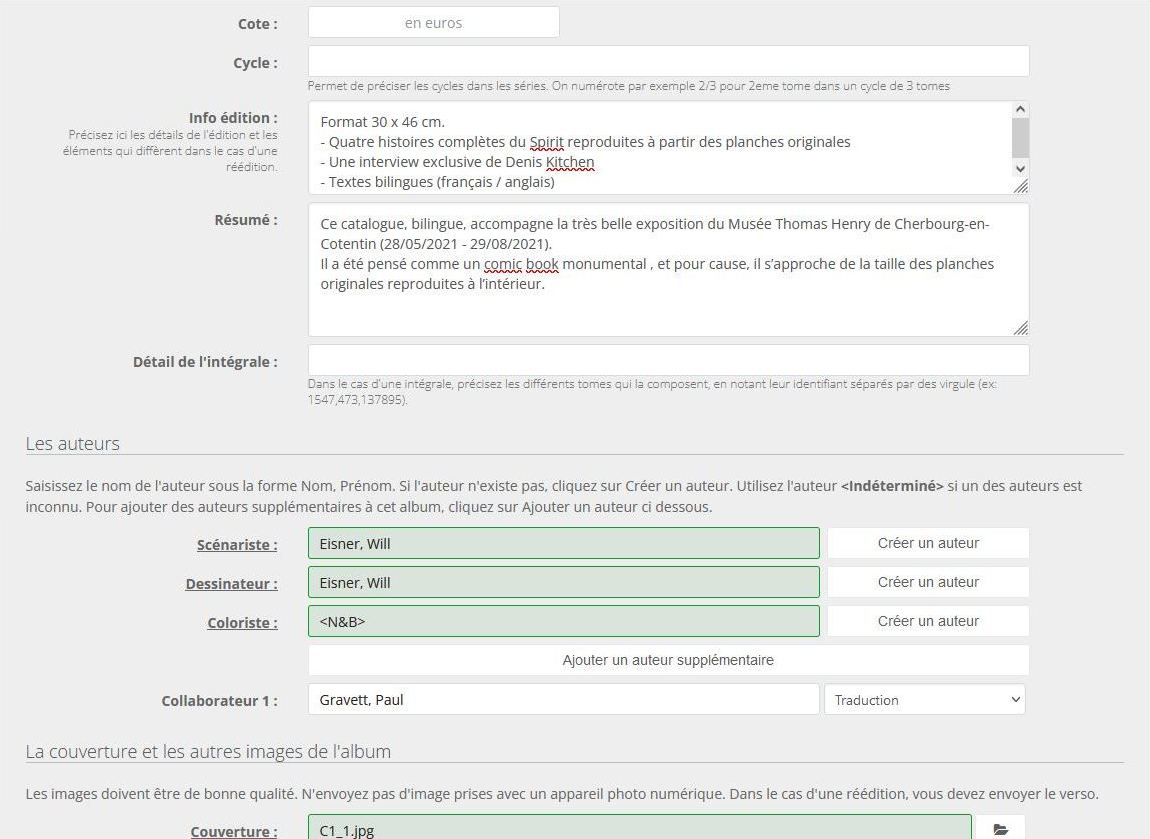Image resolution: width=1150 pixels, height=839 pixels.
Task: Focus the Détail de l'intégrale field
Action: pos(668,360)
